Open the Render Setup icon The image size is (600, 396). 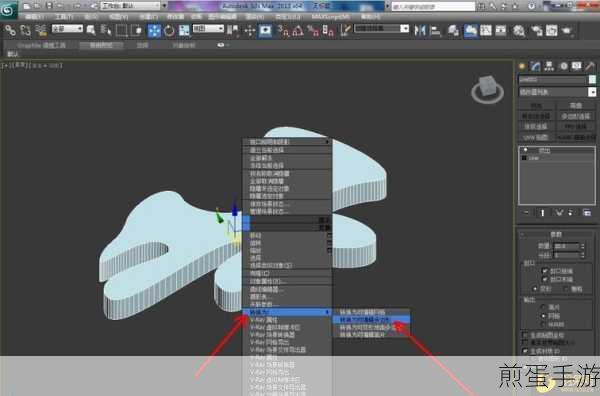pyautogui.click(x=536, y=30)
